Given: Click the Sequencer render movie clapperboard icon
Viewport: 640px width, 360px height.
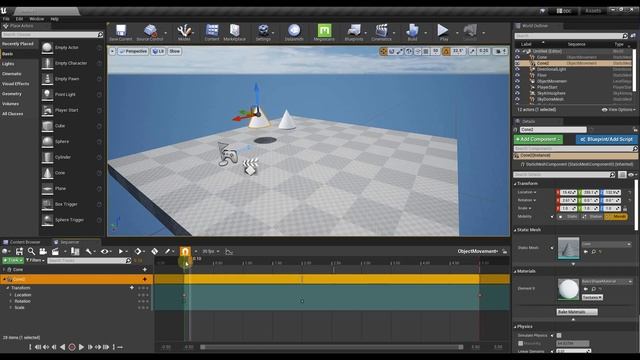Looking at the screenshot, I should point(55,251).
